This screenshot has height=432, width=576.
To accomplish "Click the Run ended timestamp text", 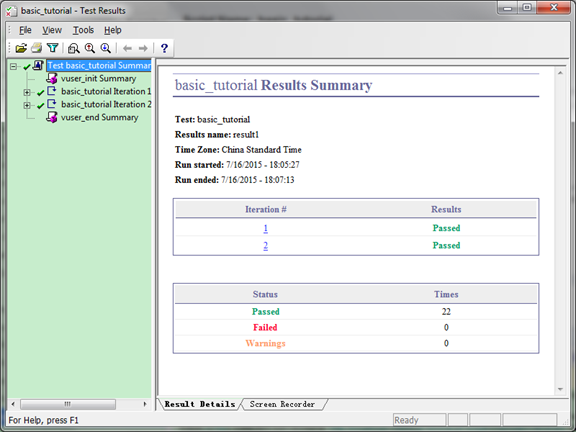I will pos(234,180).
